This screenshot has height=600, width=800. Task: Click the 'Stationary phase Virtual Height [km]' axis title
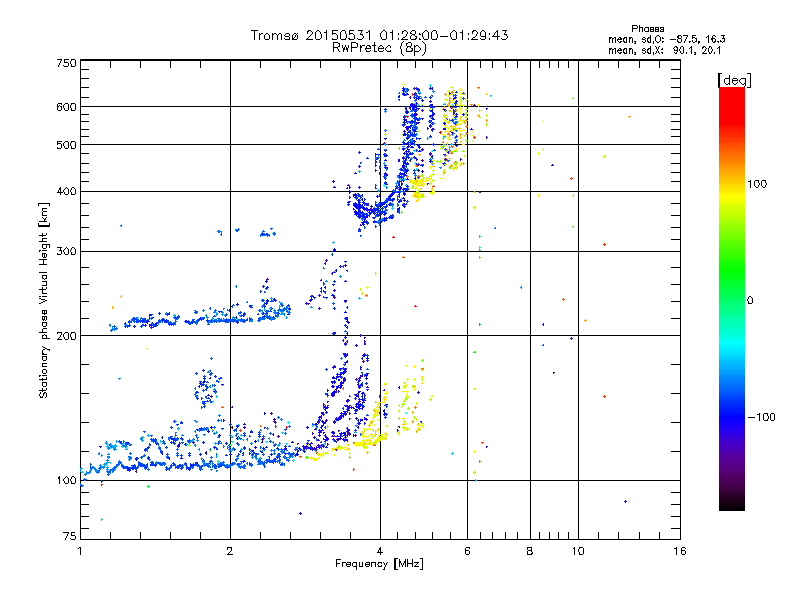pyautogui.click(x=44, y=300)
